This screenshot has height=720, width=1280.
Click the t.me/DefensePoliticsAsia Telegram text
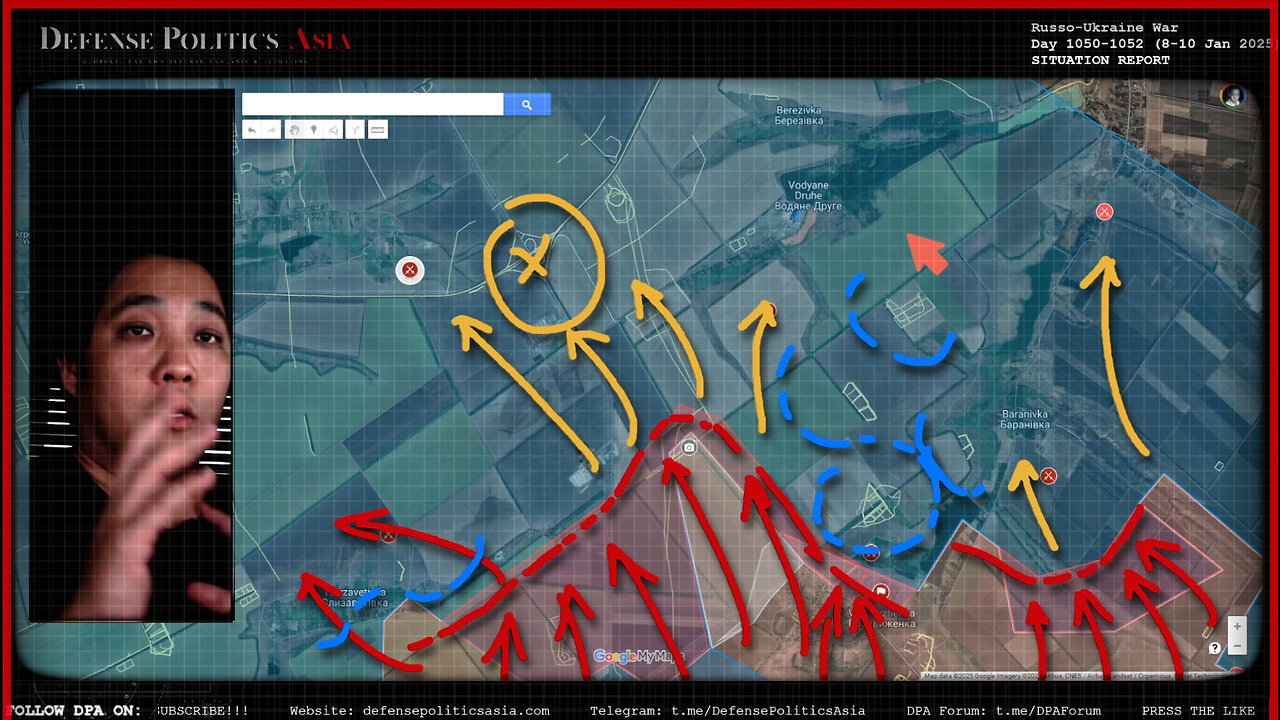769,711
